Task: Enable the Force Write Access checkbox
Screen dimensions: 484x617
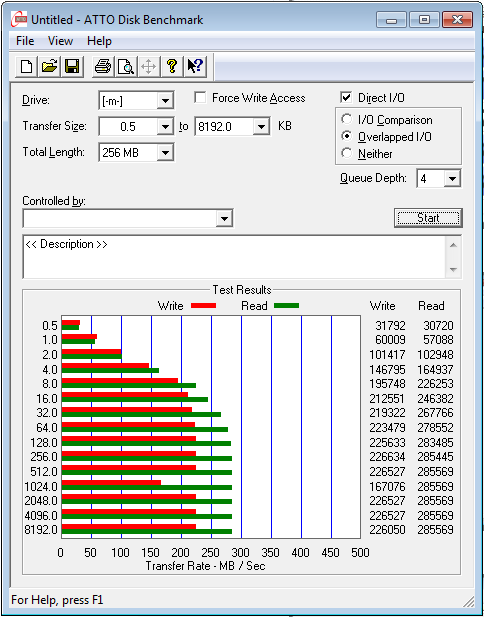Action: tap(200, 98)
